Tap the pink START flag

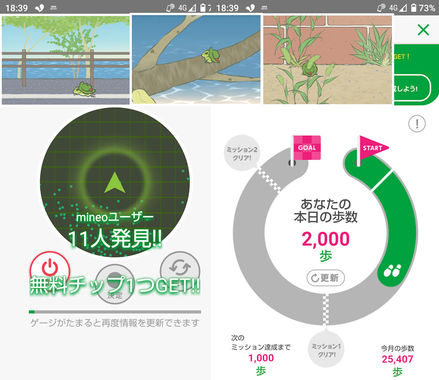click(374, 148)
